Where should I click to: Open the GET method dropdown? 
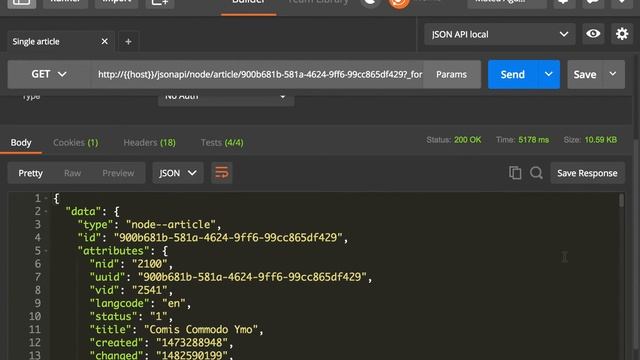[x=49, y=74]
